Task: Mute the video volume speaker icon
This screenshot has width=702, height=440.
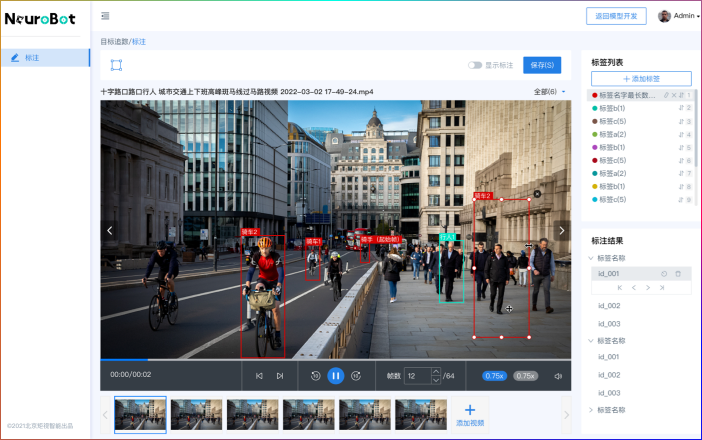Action: click(558, 376)
